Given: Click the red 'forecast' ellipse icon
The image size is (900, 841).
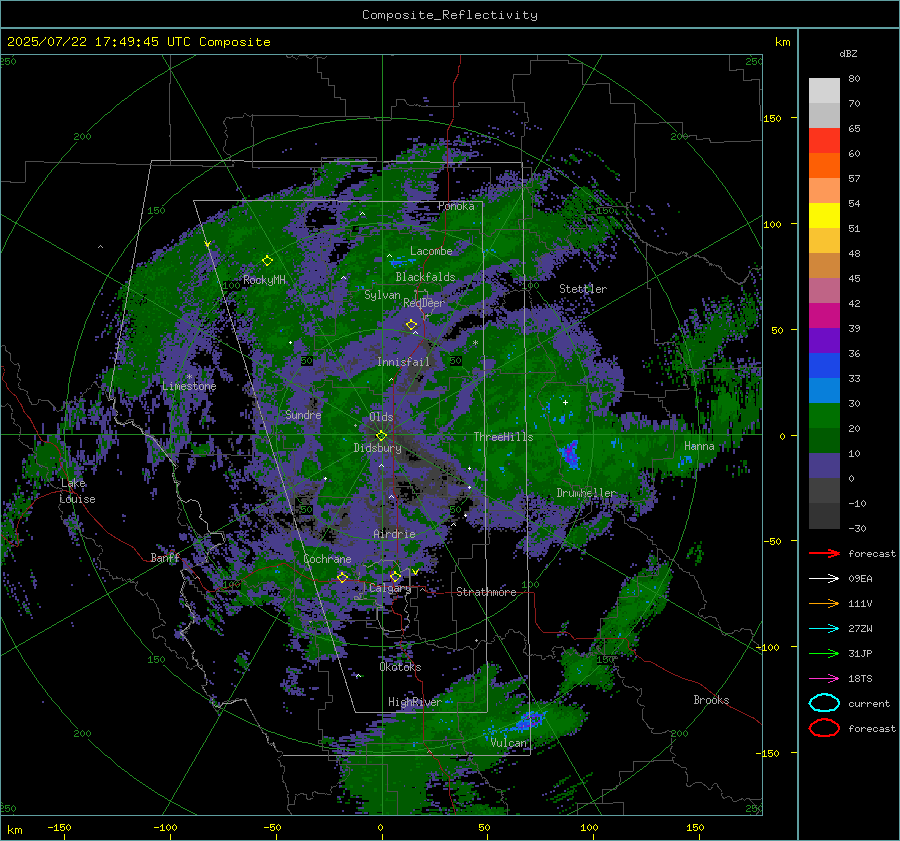Looking at the screenshot, I should click(x=824, y=728).
